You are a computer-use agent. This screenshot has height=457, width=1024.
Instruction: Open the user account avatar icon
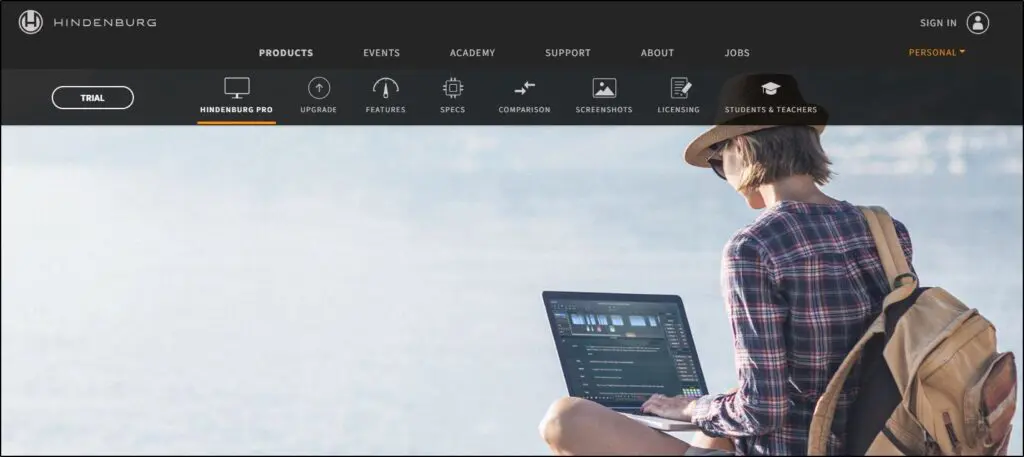(978, 23)
